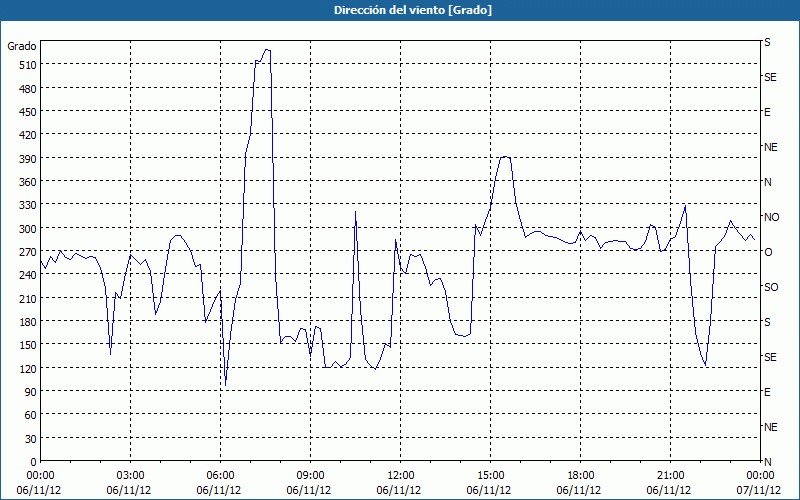Select the 30 degree axis label
This screenshot has height=500, width=800.
click(31, 438)
